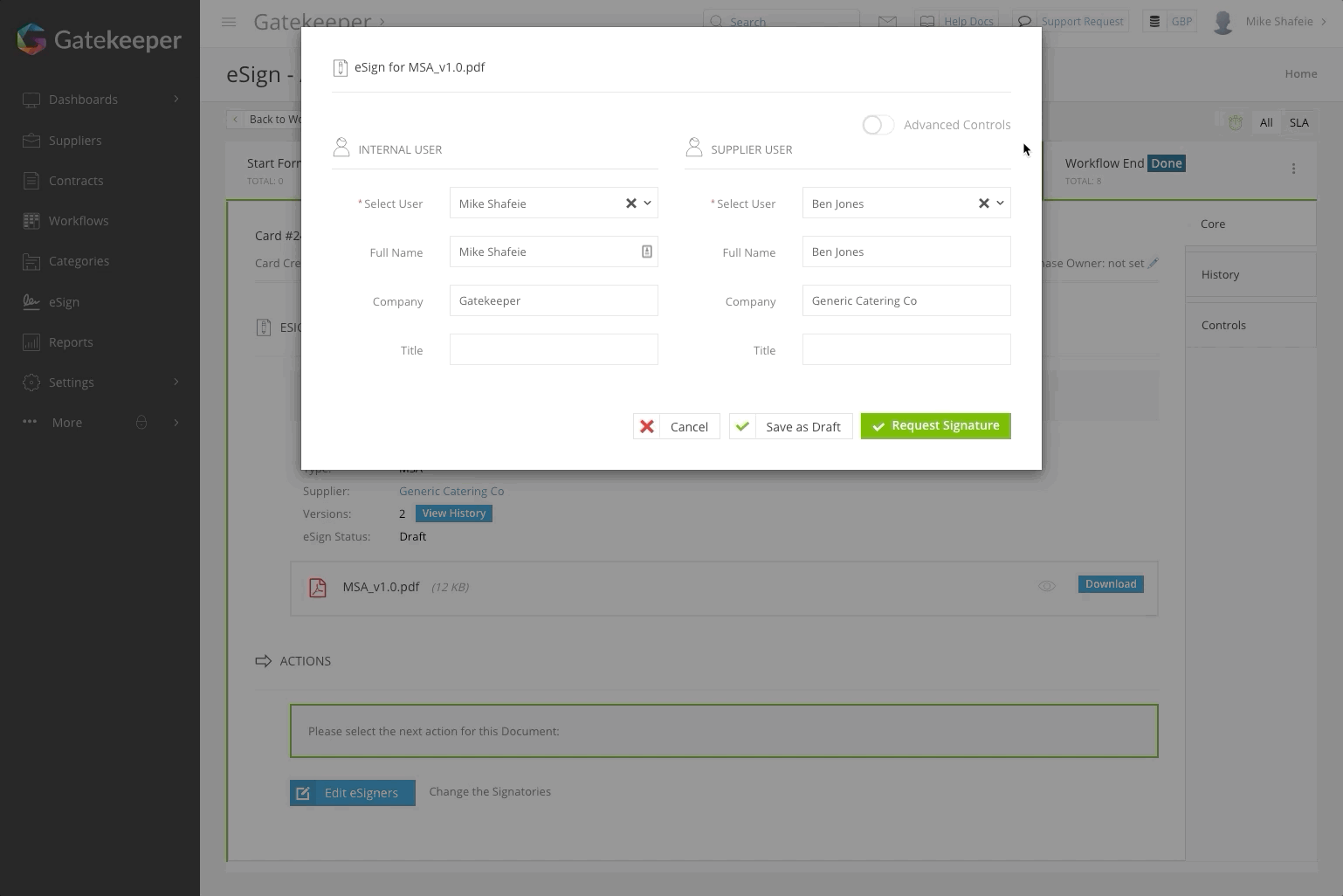Image resolution: width=1343 pixels, height=896 pixels.
Task: Click the contact card icon in the internal Full Name field
Action: pyautogui.click(x=647, y=252)
